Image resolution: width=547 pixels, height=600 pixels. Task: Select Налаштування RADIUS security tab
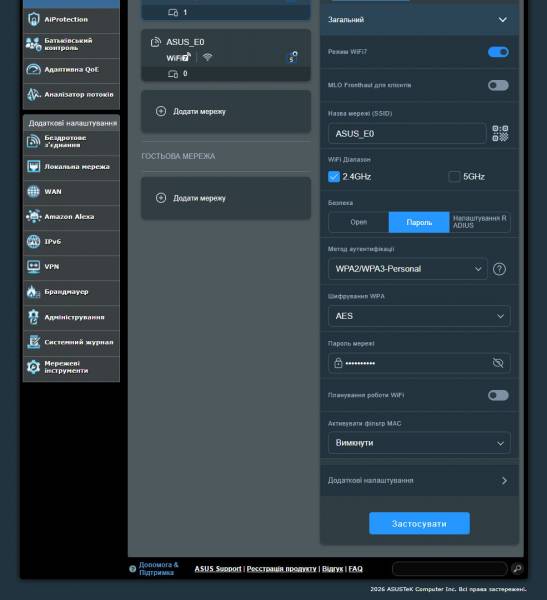[480, 222]
